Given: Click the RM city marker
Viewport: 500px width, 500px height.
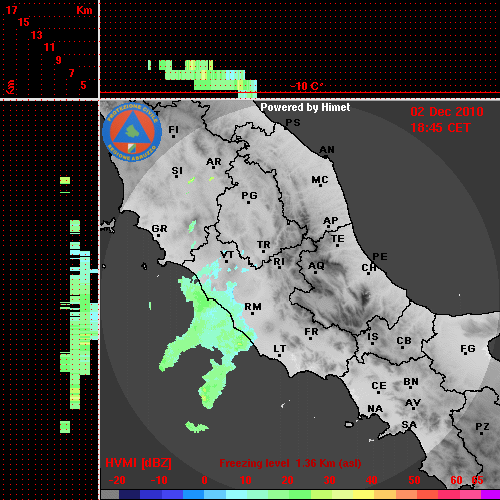Looking at the screenshot, I should pyautogui.click(x=253, y=309).
